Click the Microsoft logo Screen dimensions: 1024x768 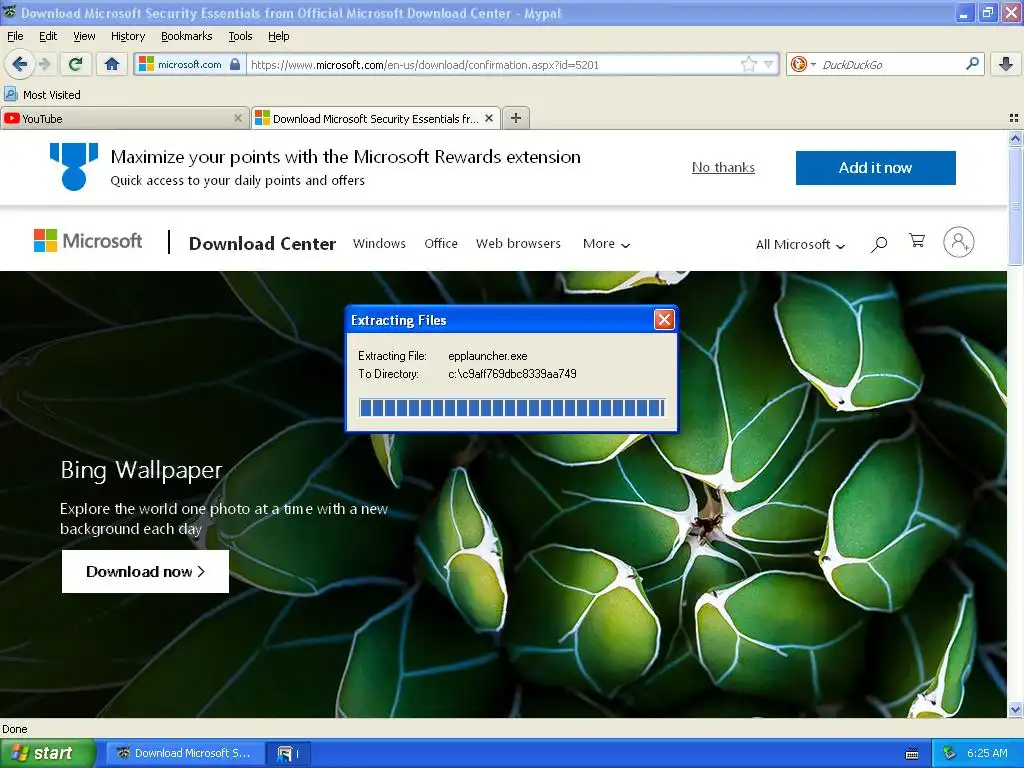88,241
